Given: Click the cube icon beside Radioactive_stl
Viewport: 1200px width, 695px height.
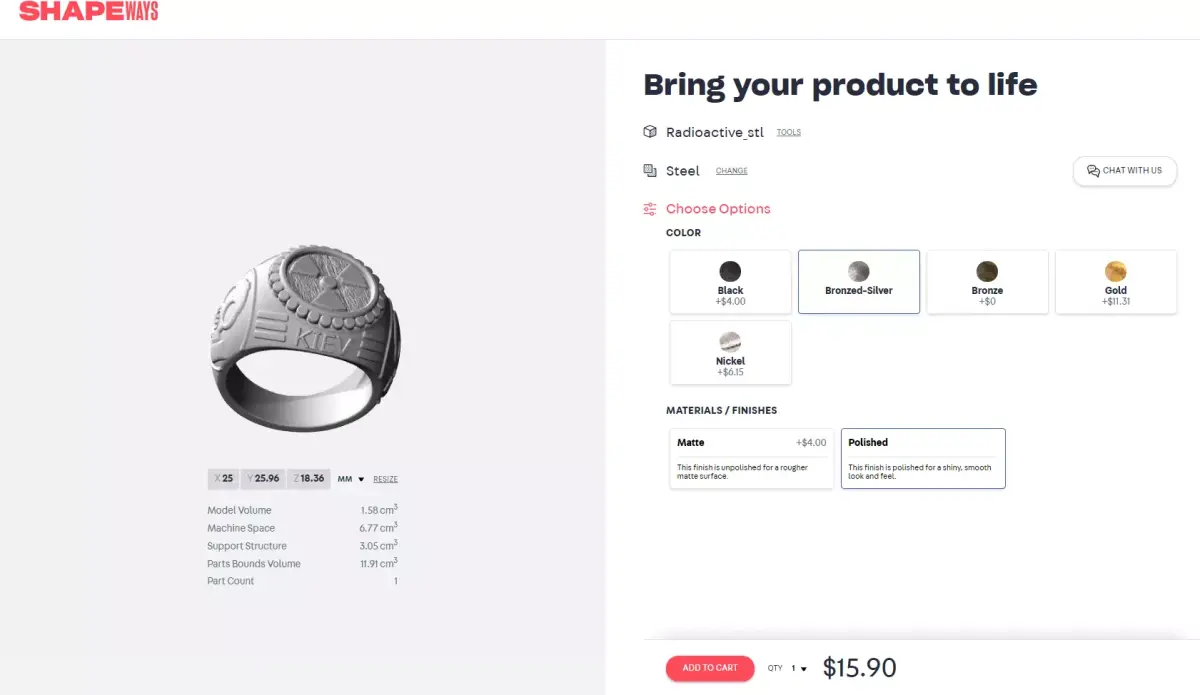Looking at the screenshot, I should point(650,132).
